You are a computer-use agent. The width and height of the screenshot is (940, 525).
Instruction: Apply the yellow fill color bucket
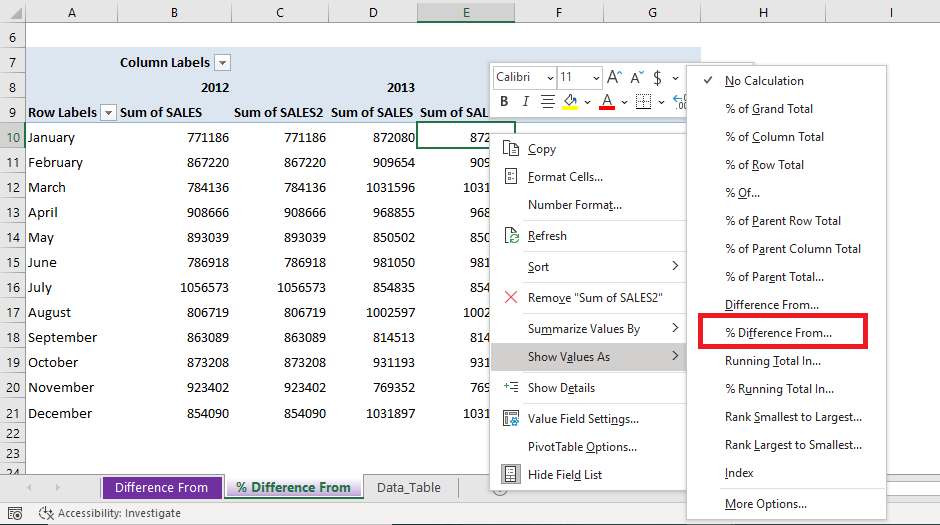[x=570, y=102]
